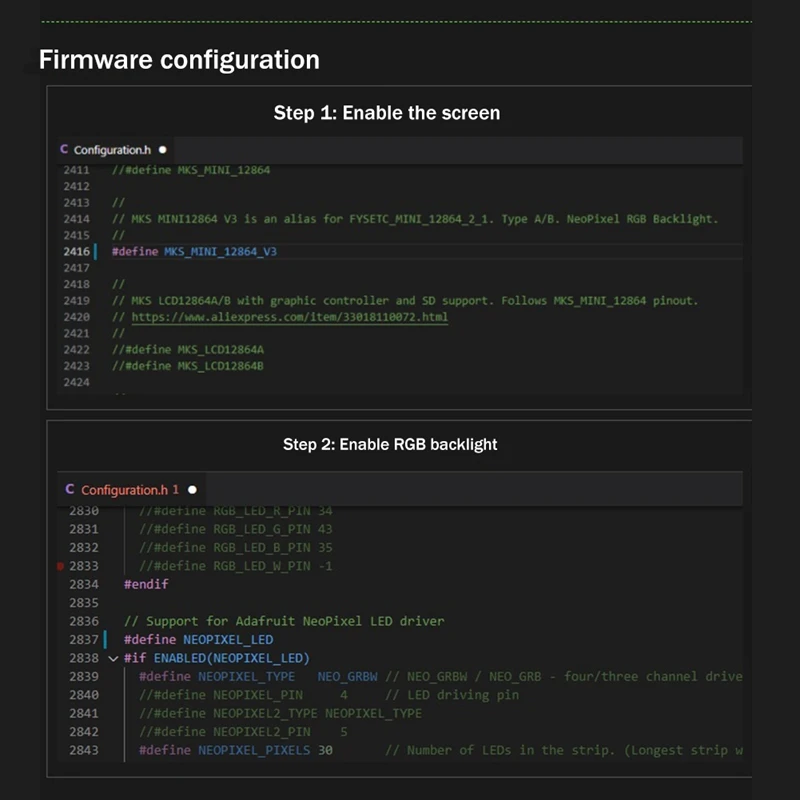Click the unsaved dot on the upper Configuration.h tab
This screenshot has height=800, width=800.
(162, 150)
